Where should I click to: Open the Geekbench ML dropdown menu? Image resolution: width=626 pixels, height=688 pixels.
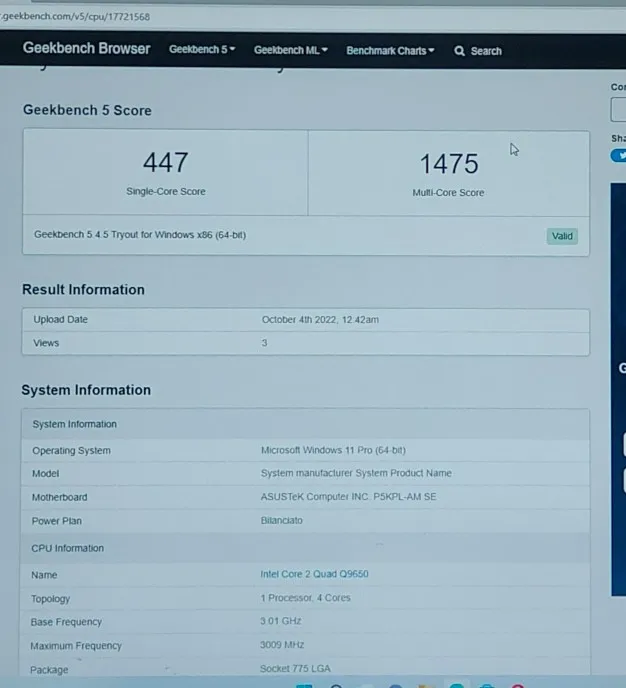click(291, 50)
